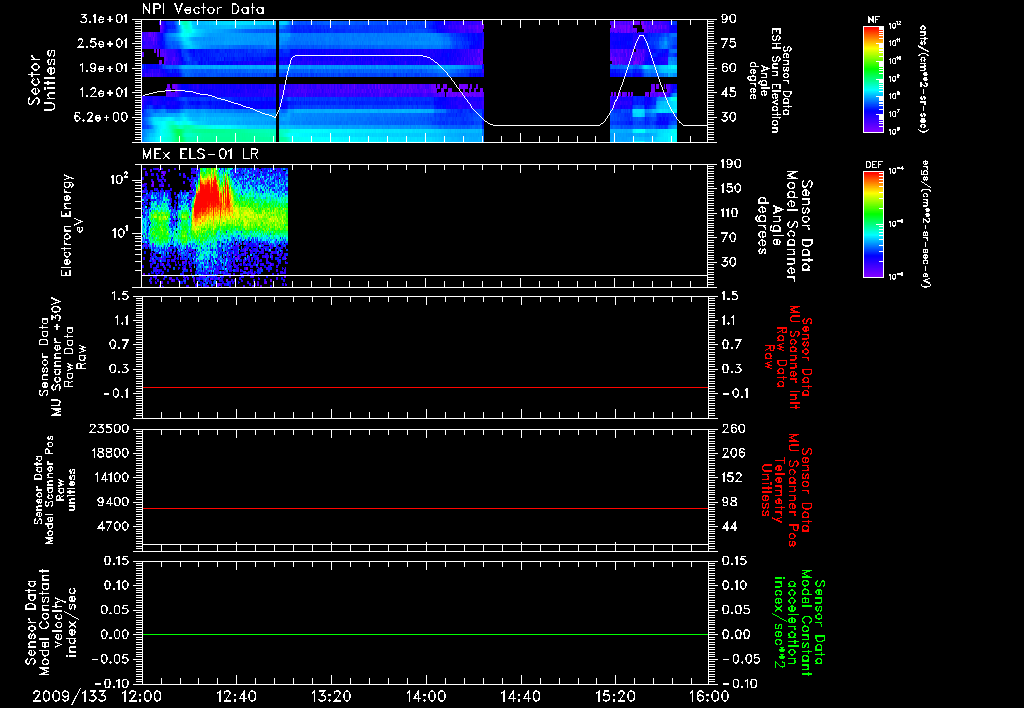This screenshot has width=1024, height=708.
Task: Click the 260 telemetry tick label
Action: pyautogui.click(x=731, y=429)
